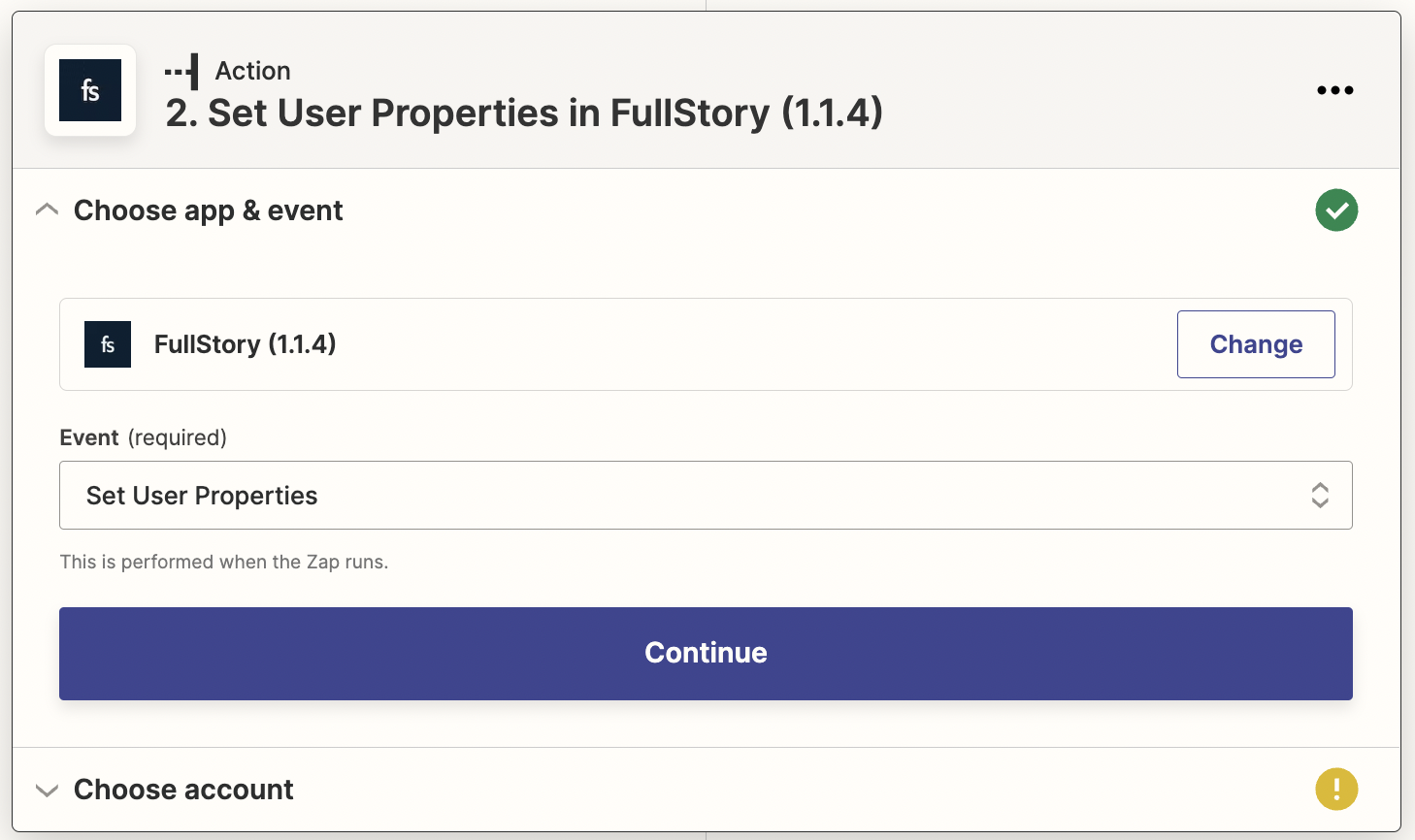The image size is (1415, 840).
Task: Click the Change app button
Action: tap(1256, 344)
